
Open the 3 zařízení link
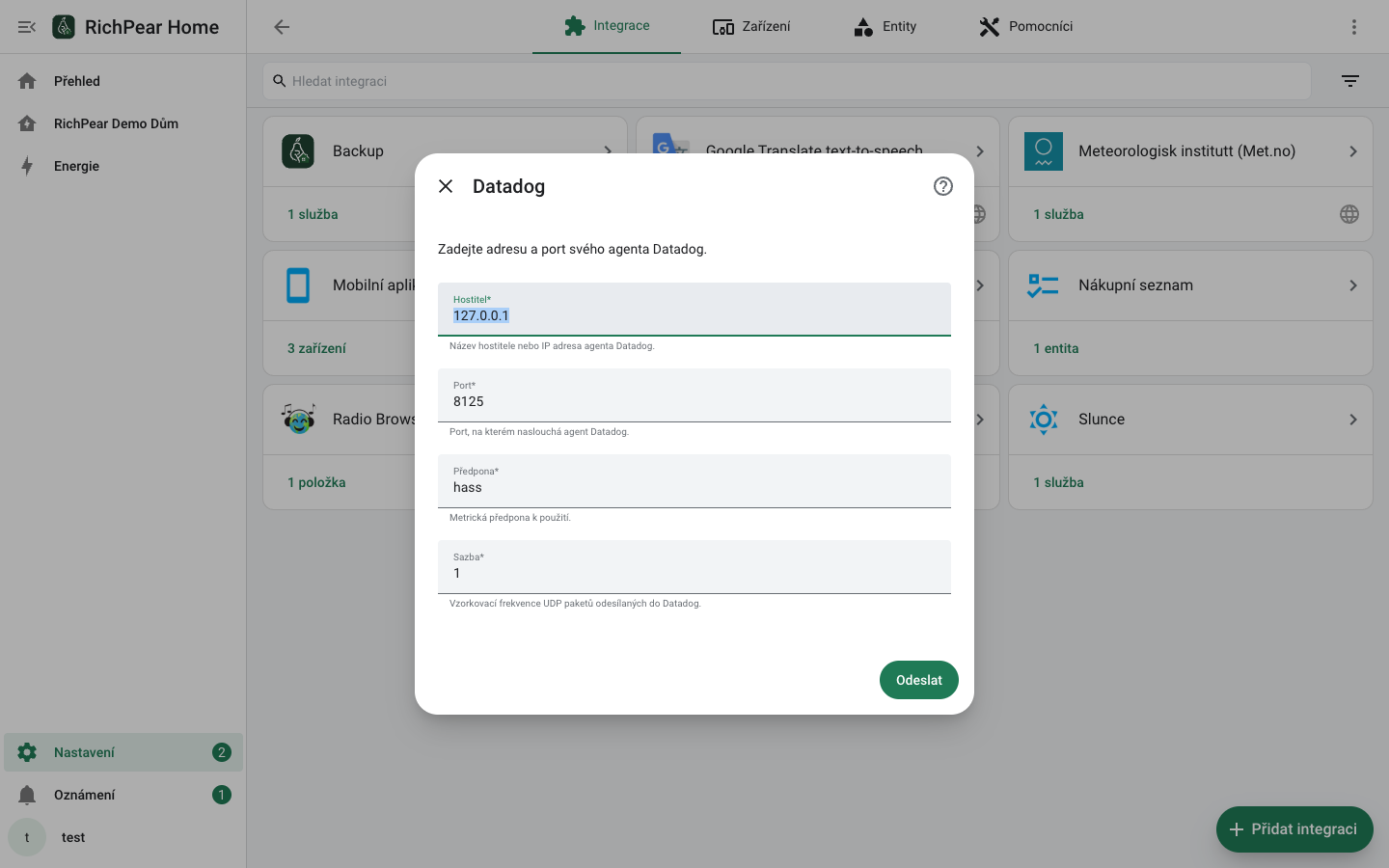316,348
